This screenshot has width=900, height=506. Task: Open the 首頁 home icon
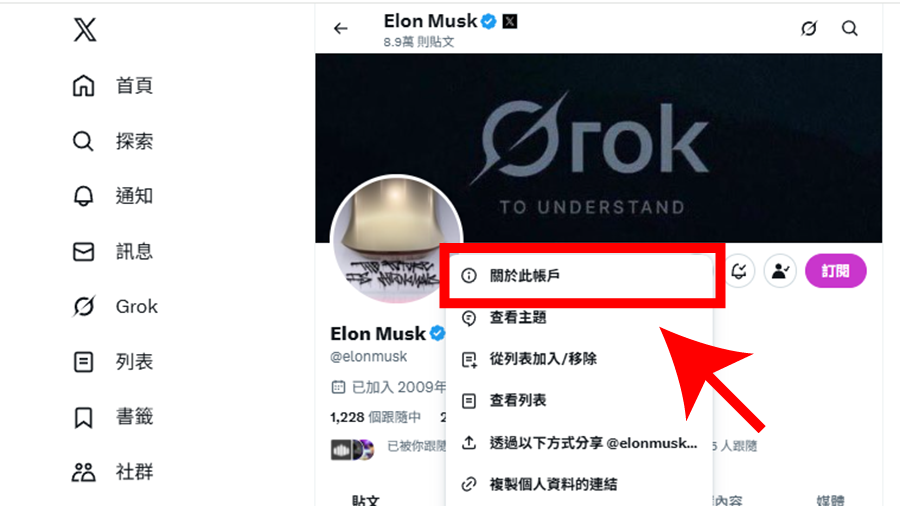[83, 85]
